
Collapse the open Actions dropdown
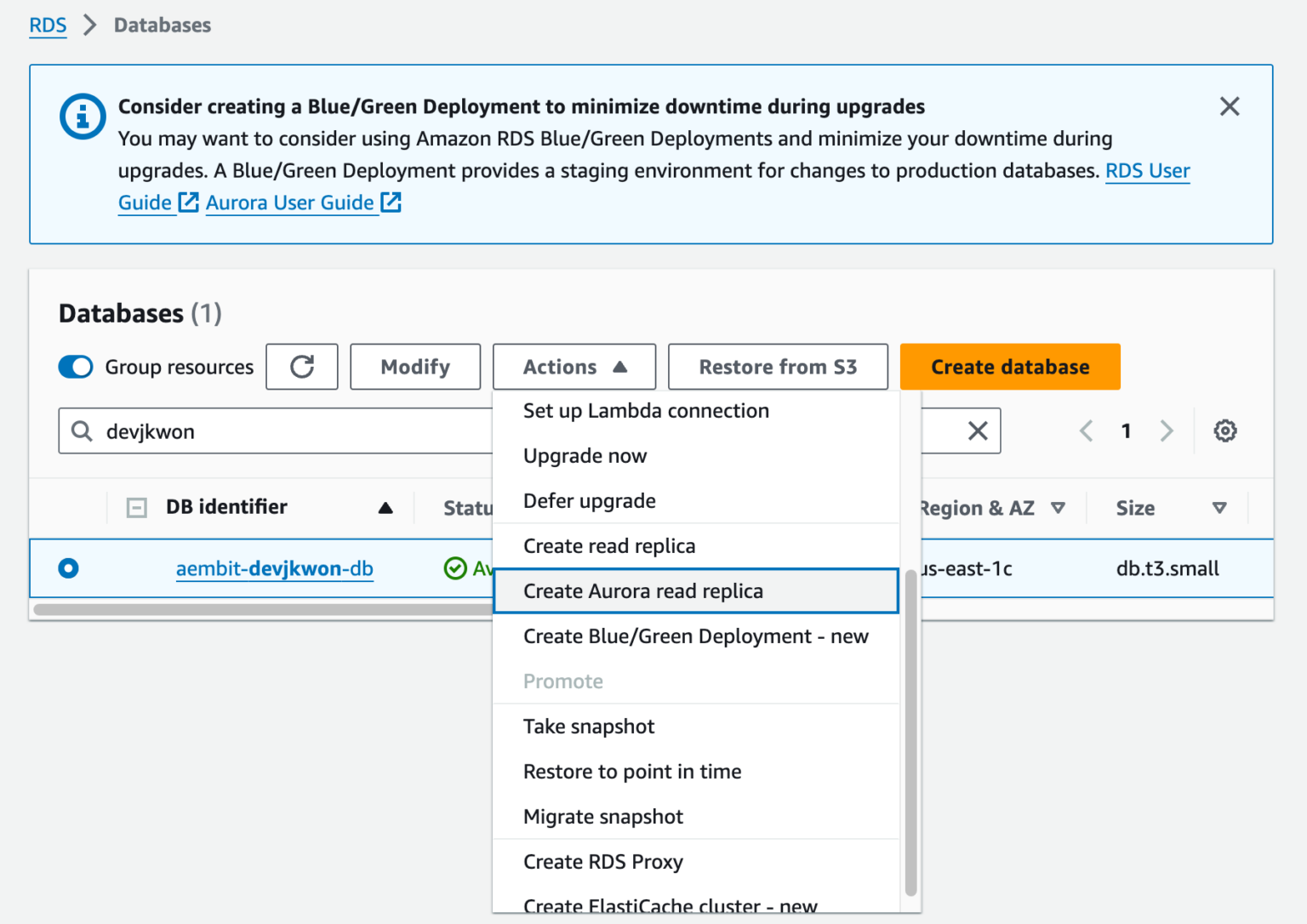tap(574, 367)
